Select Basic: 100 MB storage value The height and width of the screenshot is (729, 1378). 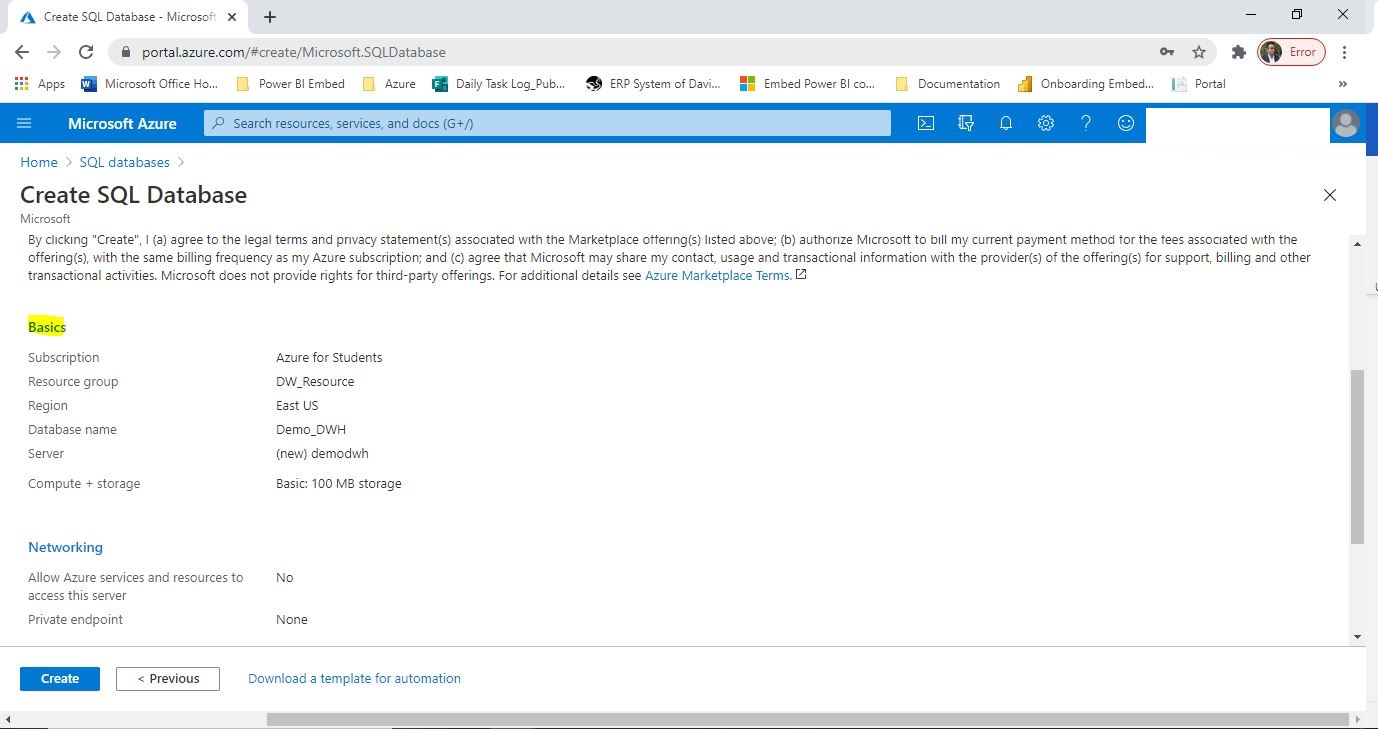coord(339,483)
